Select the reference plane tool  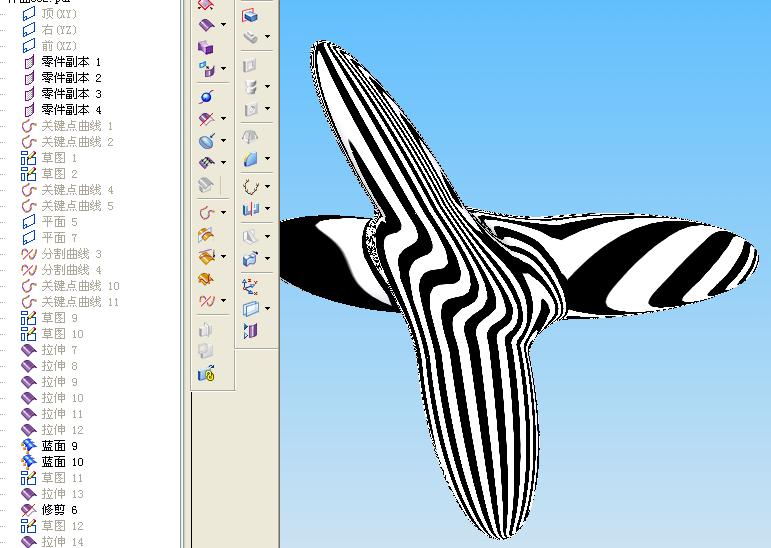point(251,308)
